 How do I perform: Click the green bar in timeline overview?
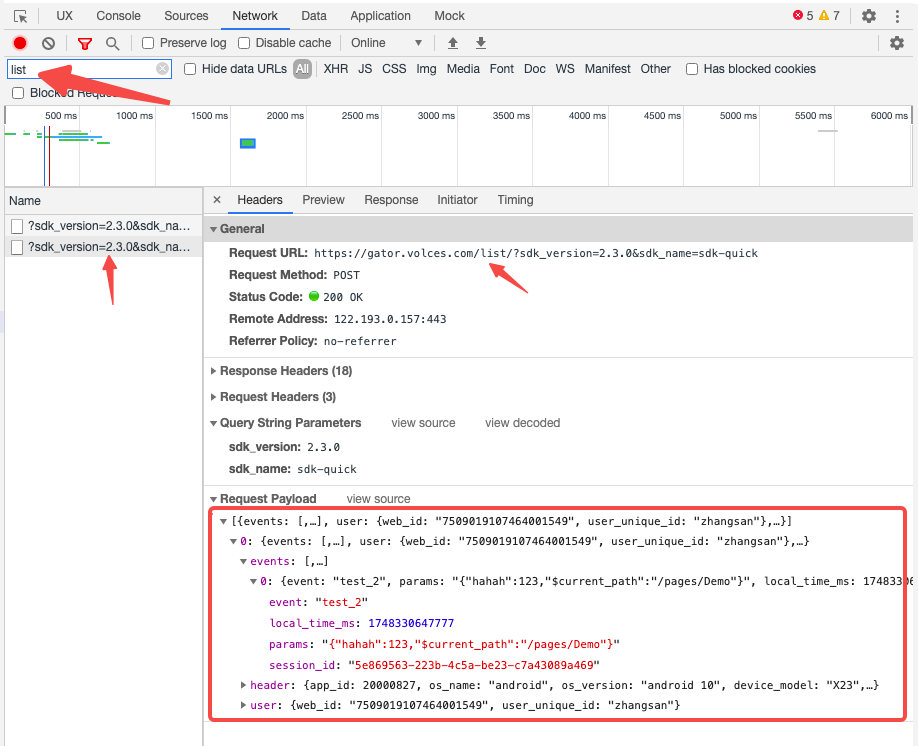(x=248, y=143)
